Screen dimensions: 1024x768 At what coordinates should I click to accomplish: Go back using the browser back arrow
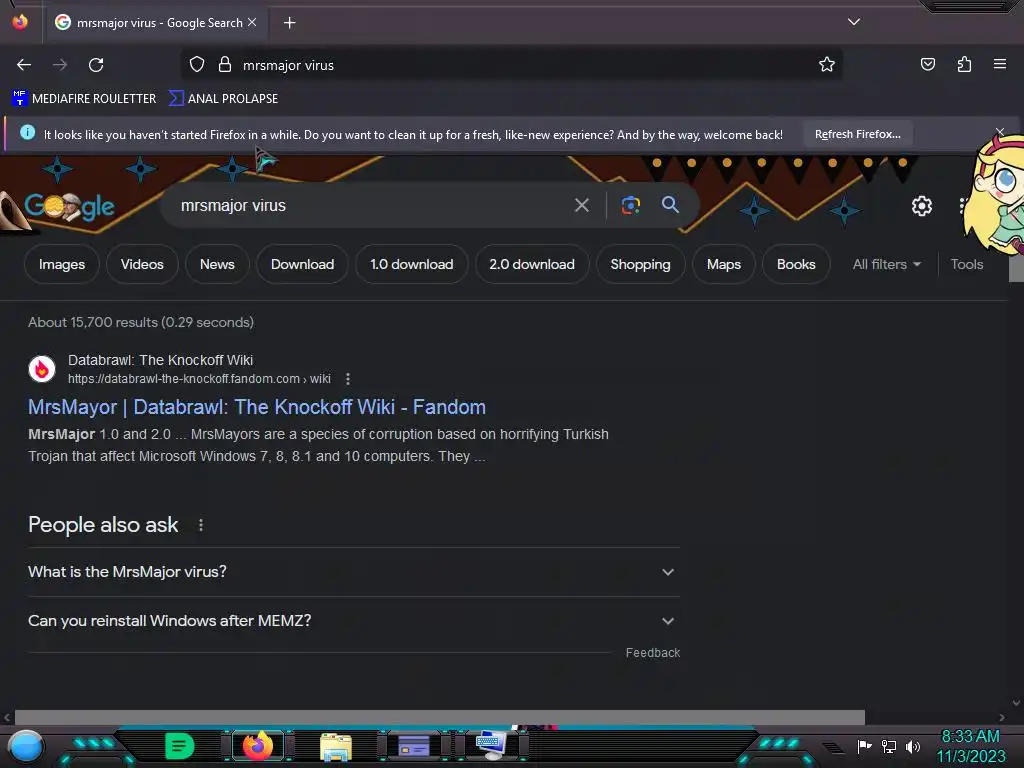[24, 65]
